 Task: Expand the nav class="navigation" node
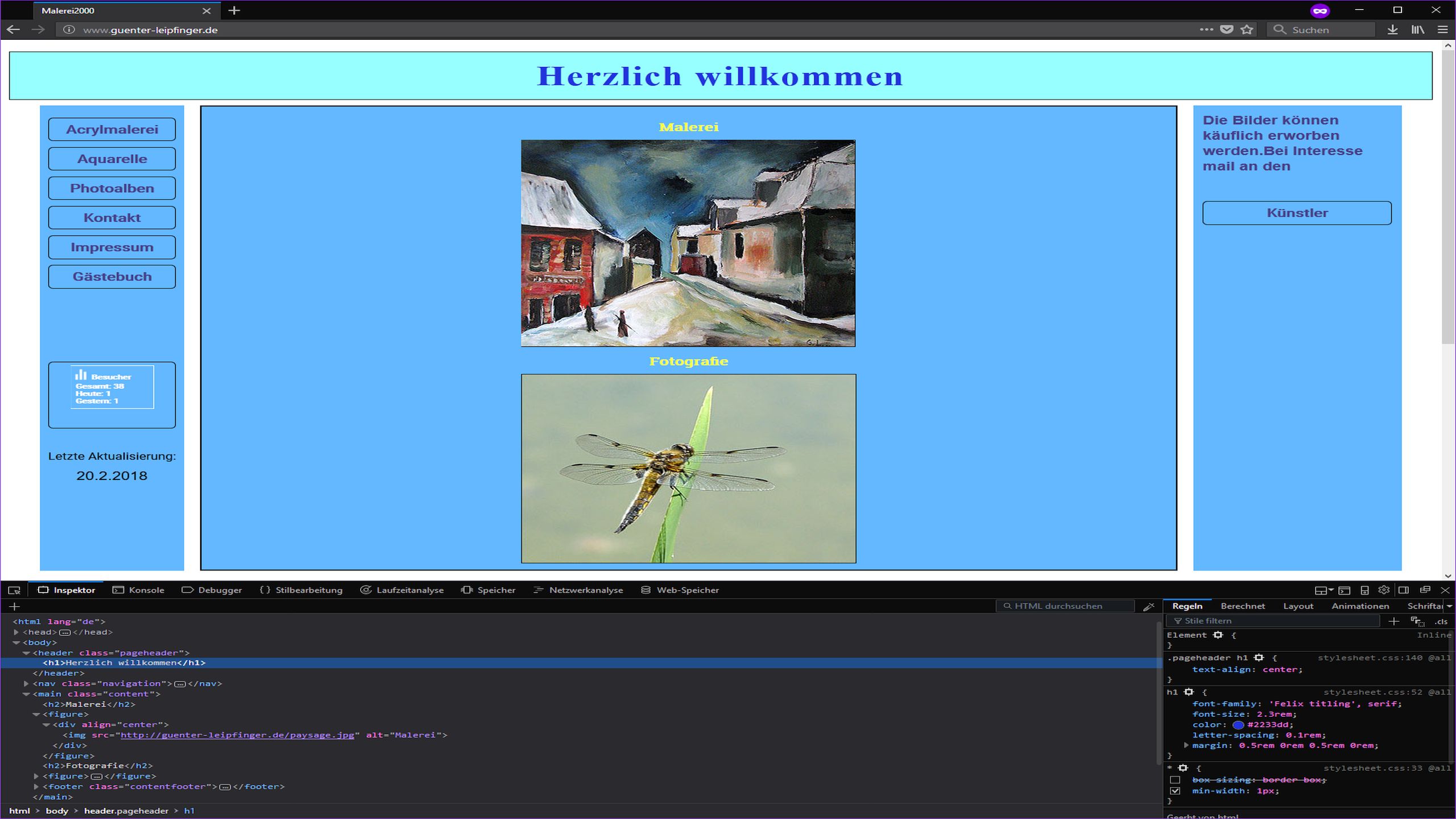click(26, 684)
